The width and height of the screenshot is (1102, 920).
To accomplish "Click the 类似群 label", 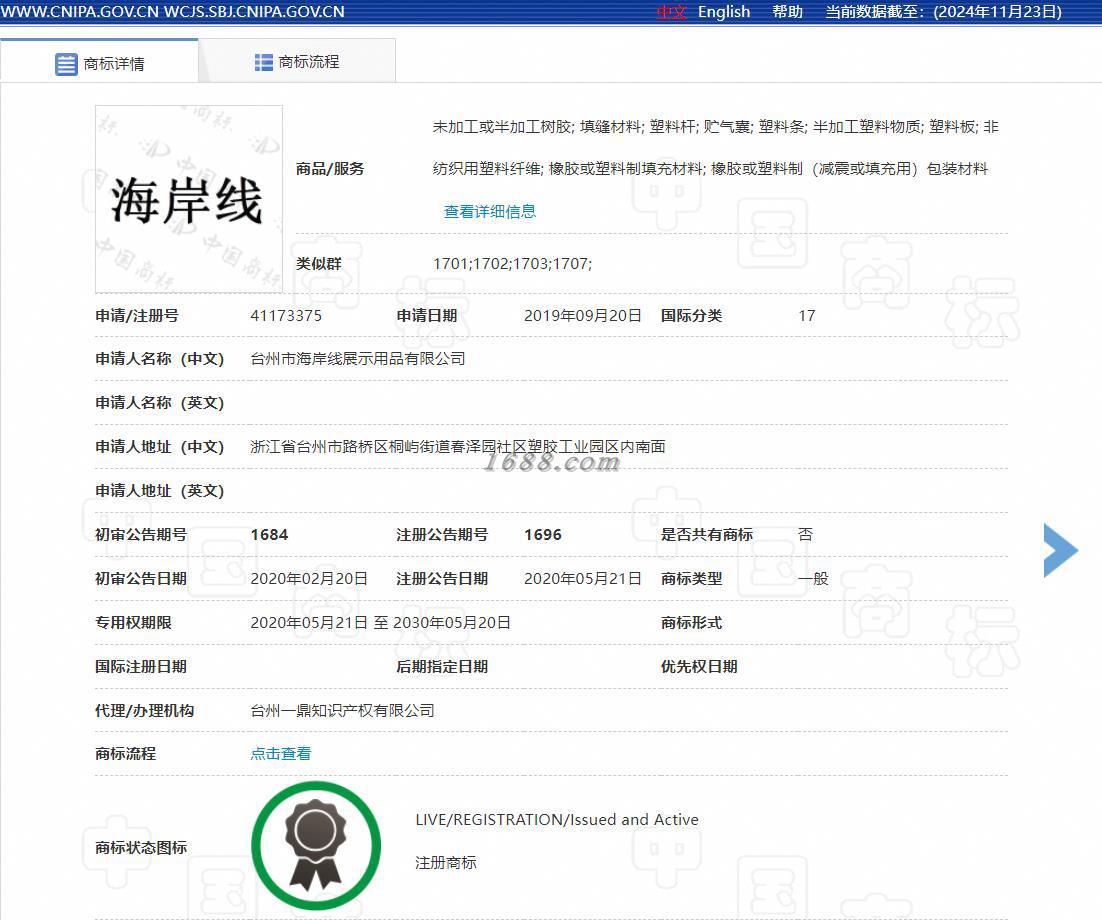I will 318,264.
